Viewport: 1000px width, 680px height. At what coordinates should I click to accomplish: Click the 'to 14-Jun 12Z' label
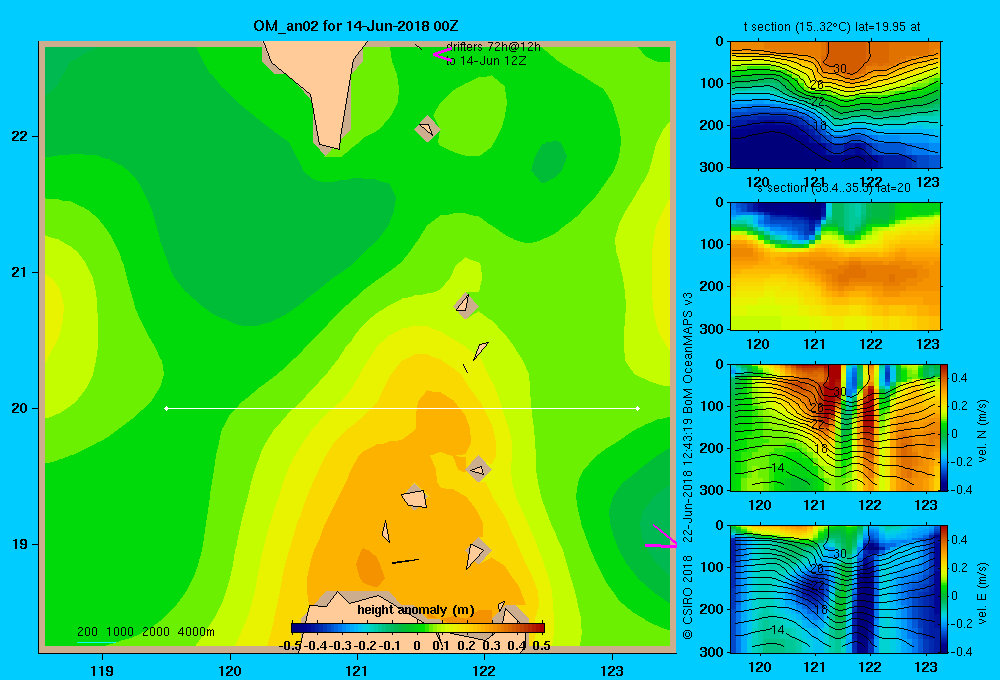486,61
